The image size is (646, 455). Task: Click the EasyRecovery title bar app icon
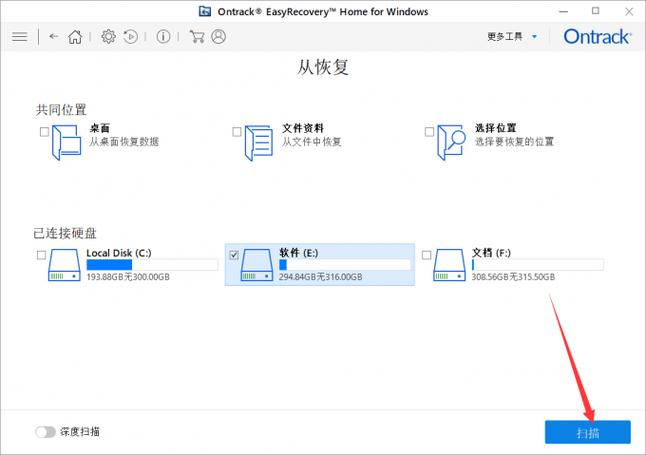tap(205, 11)
